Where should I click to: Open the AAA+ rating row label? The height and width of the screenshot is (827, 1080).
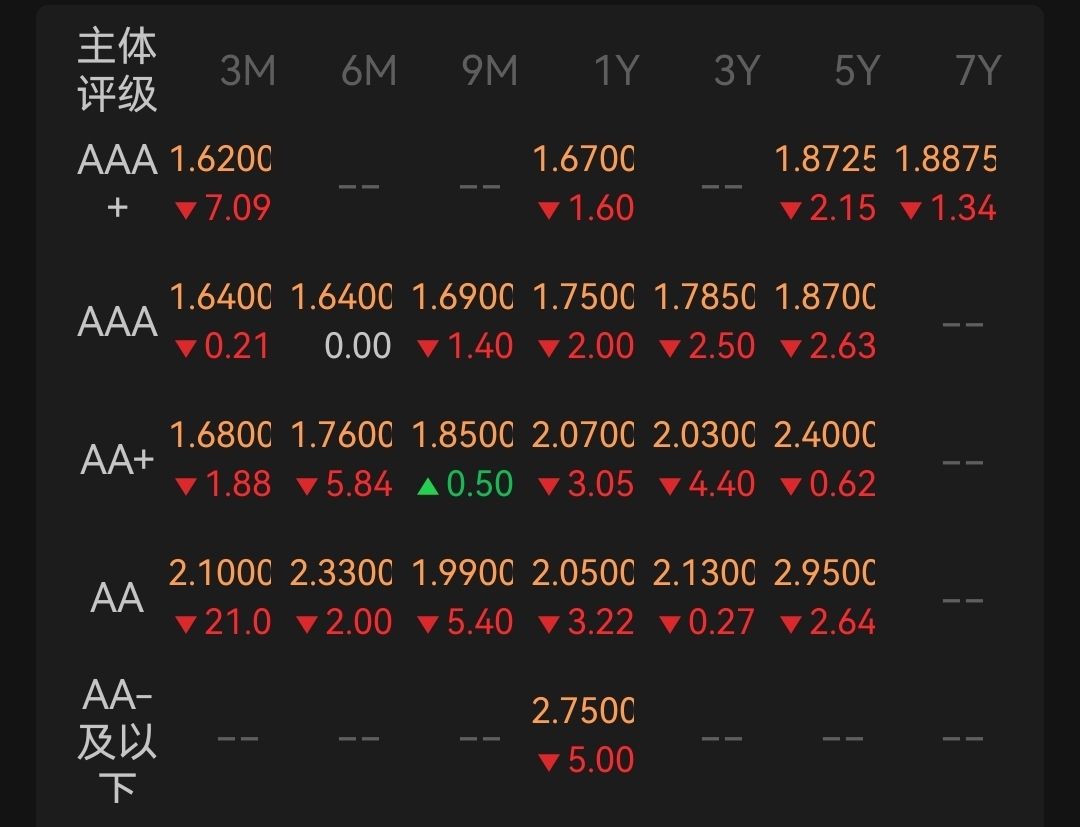point(117,183)
